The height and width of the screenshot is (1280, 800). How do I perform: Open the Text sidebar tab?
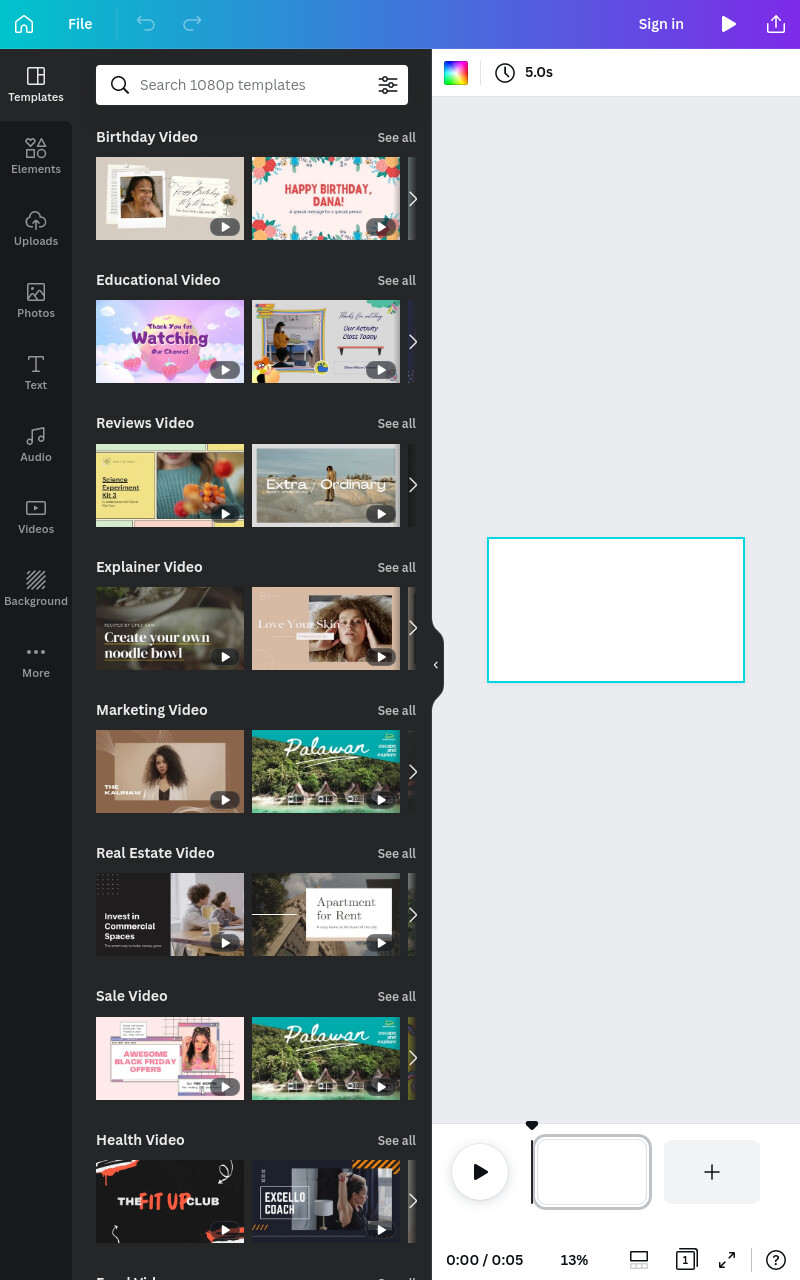(36, 373)
